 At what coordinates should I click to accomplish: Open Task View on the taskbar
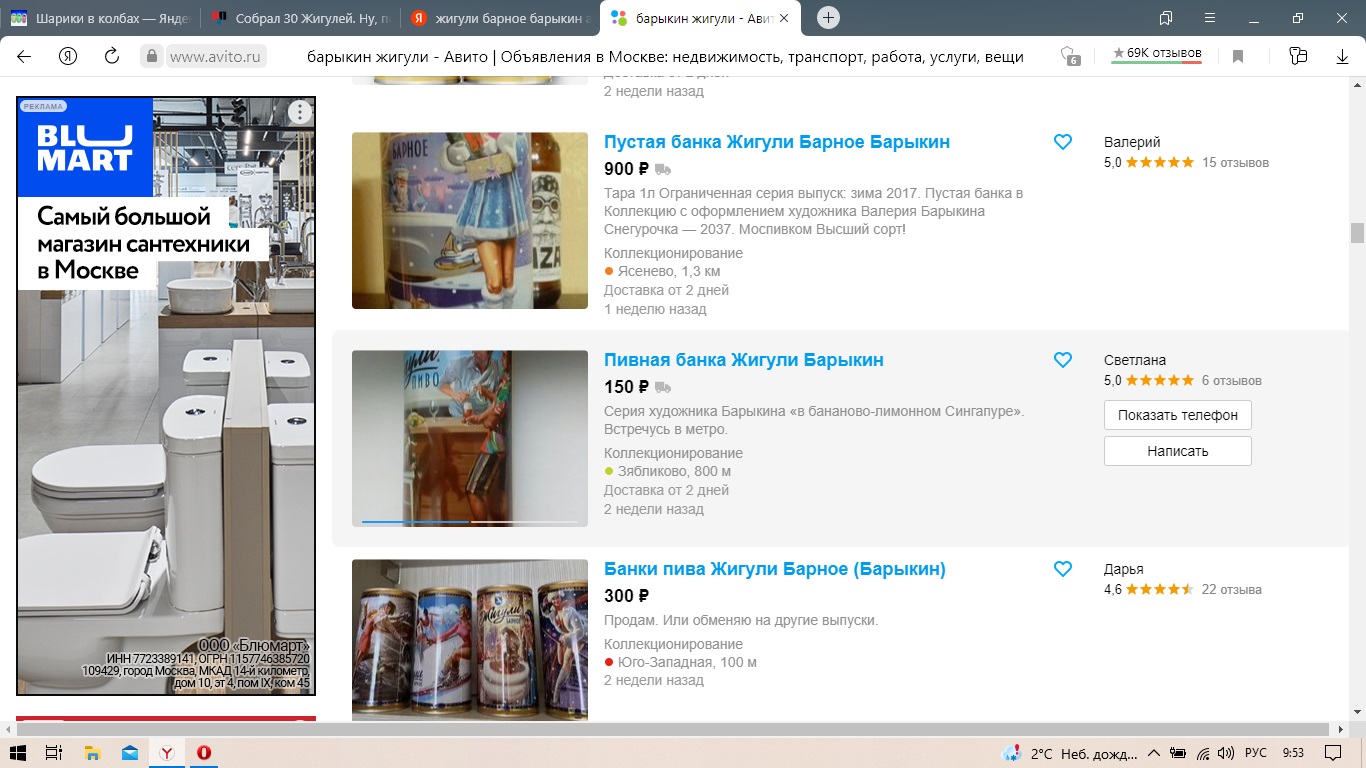coord(54,753)
